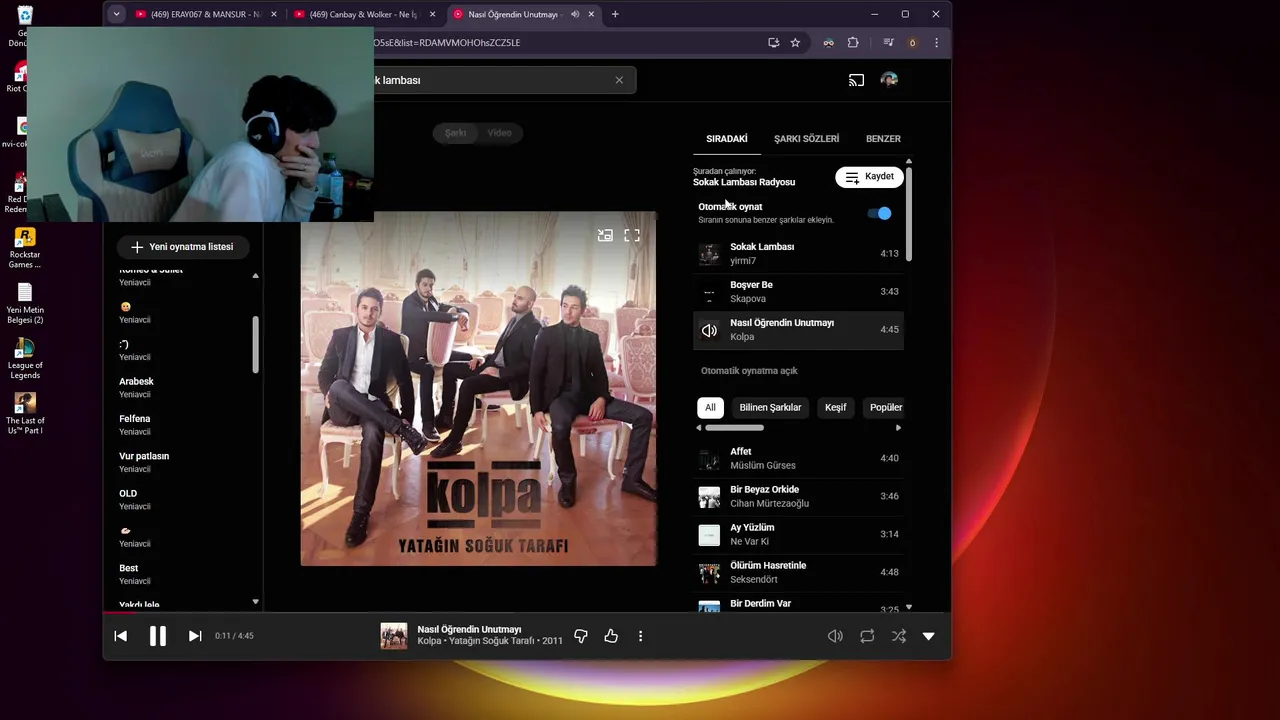Click queue scrollbar down arrow
Viewport: 1280px width, 720px height.
[x=908, y=608]
